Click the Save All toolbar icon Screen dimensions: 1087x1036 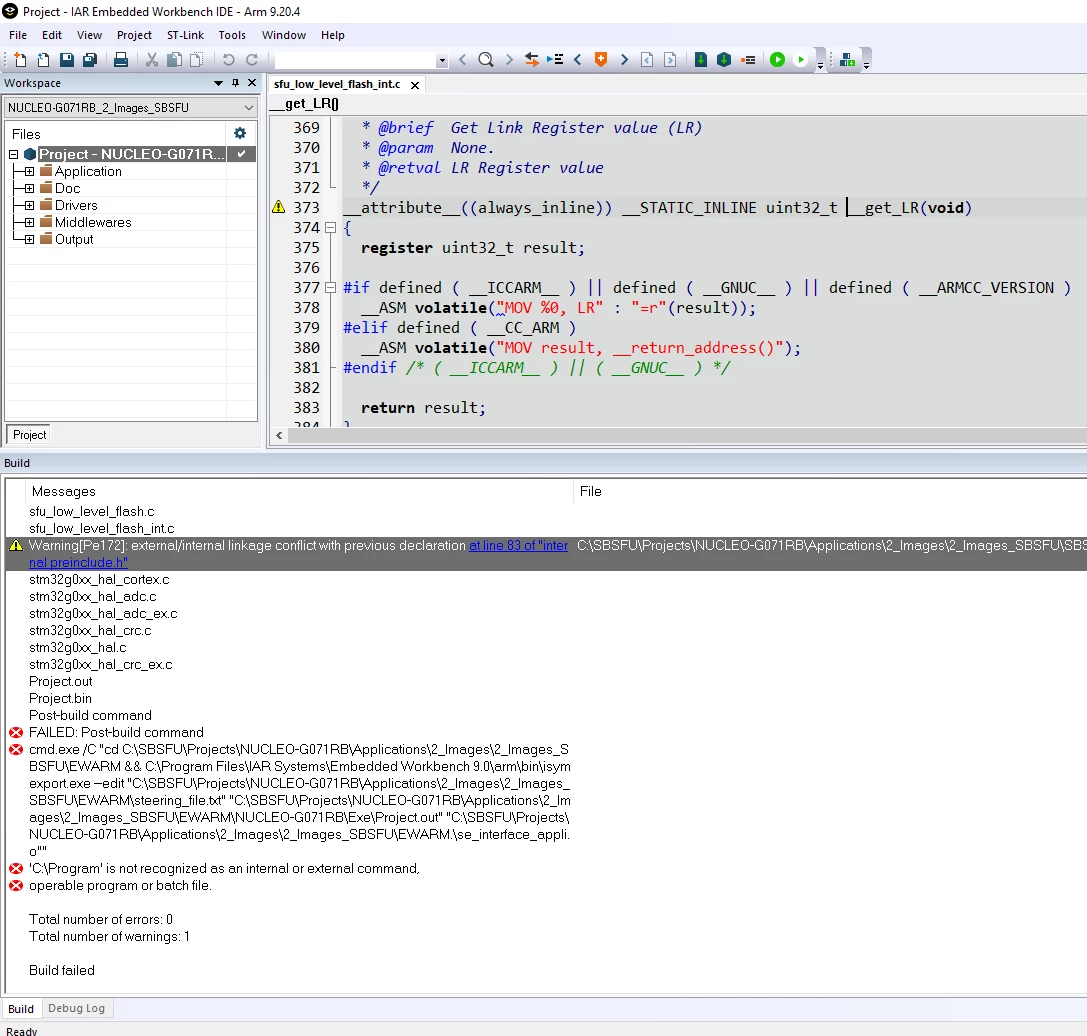[x=89, y=60]
